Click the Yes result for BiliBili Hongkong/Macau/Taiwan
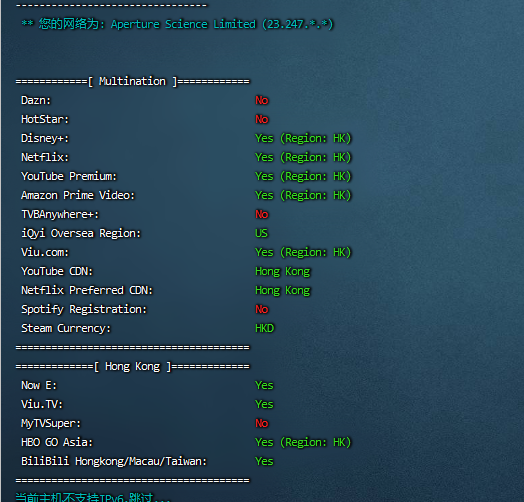524x502 pixels. pos(264,461)
